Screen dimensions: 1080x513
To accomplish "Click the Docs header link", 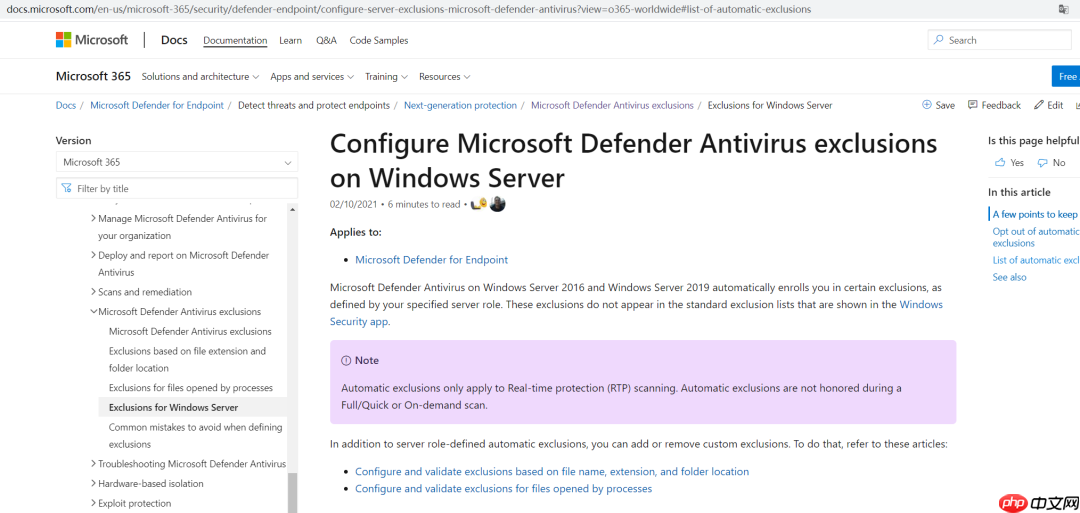I will pyautogui.click(x=174, y=40).
